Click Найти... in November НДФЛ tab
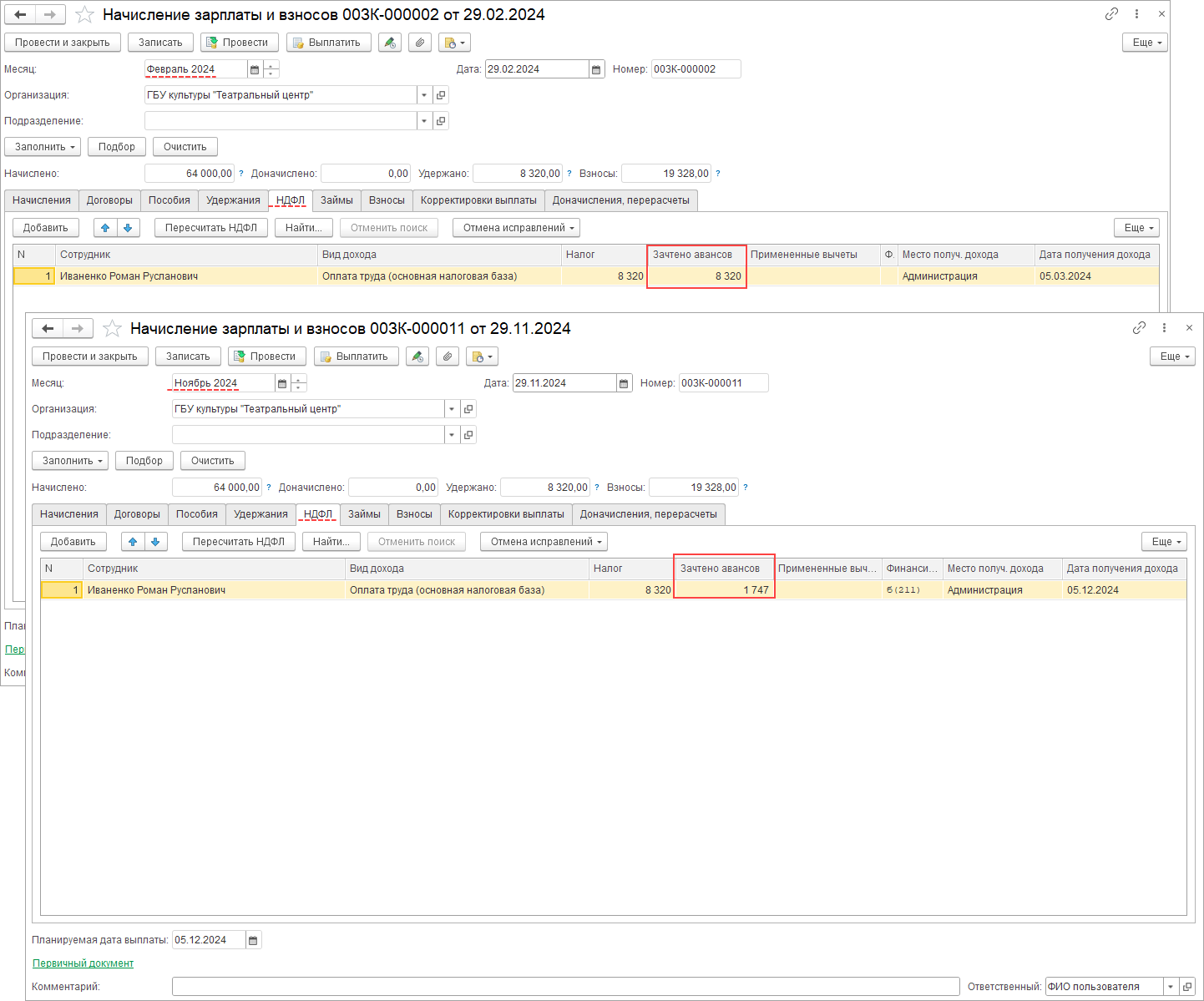Image resolution: width=1204 pixels, height=1001 pixels. (x=331, y=542)
